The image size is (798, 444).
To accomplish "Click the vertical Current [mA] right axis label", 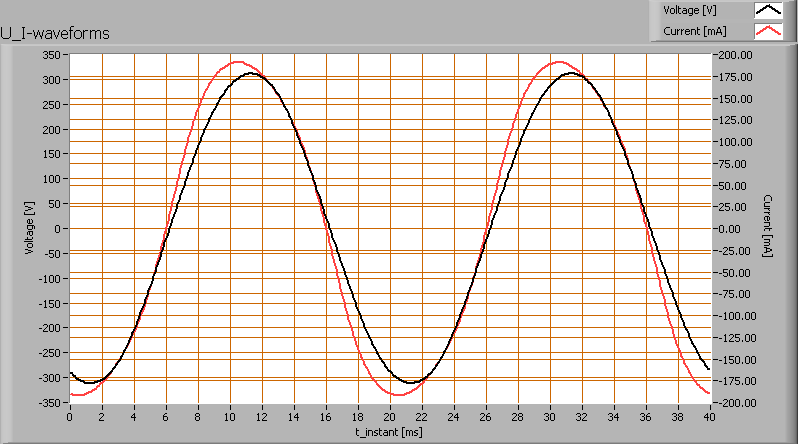I will point(767,228).
